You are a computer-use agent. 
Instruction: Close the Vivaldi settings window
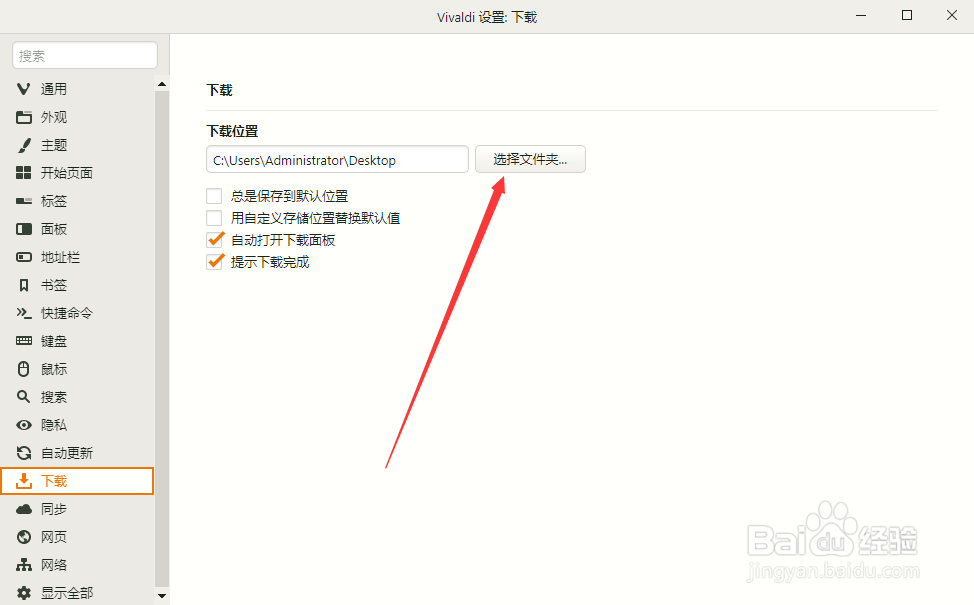click(x=952, y=16)
